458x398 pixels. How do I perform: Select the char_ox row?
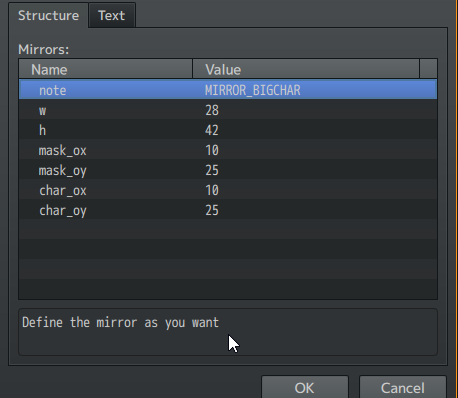[228, 189]
